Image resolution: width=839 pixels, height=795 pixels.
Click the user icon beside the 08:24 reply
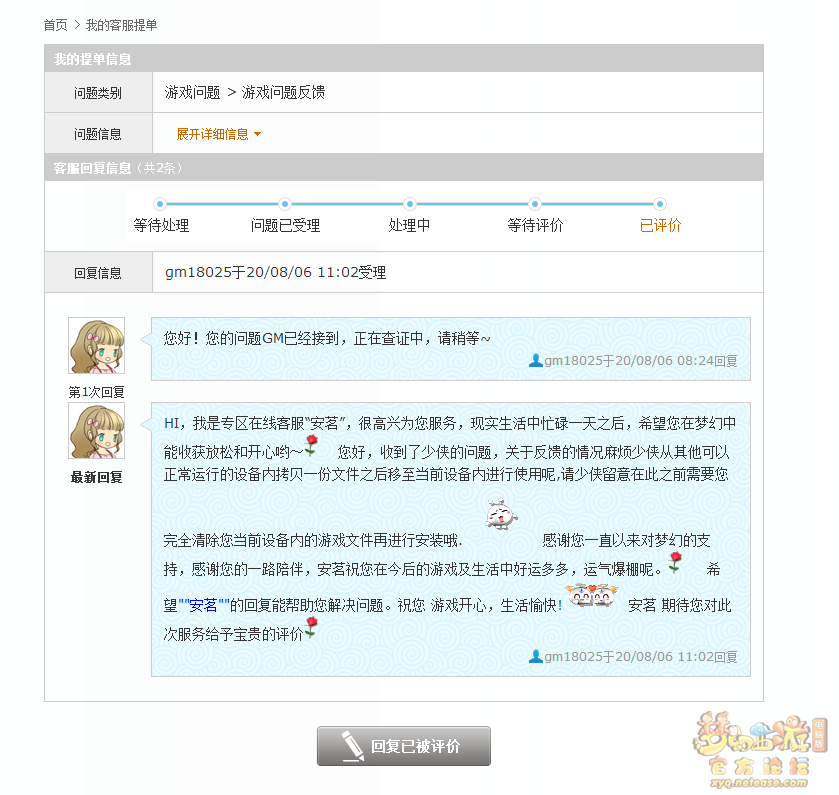click(x=536, y=361)
